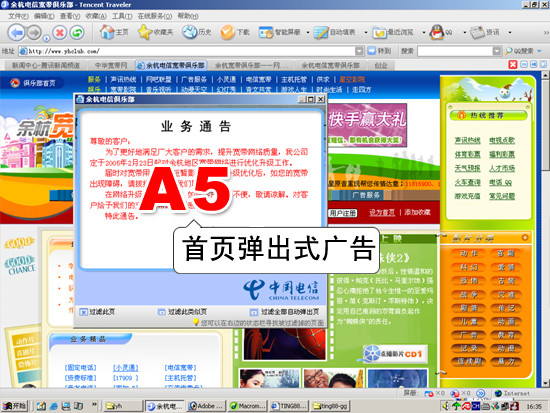Switch to Macromedia window in taskbar

247,406
